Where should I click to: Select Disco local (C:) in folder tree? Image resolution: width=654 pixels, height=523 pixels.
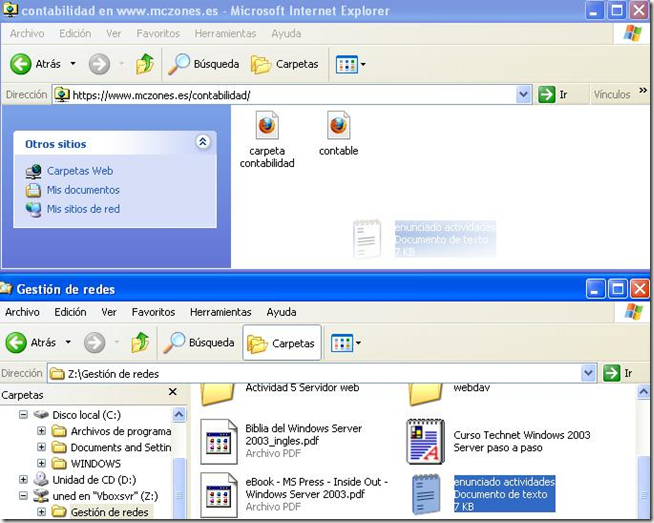click(x=86, y=415)
